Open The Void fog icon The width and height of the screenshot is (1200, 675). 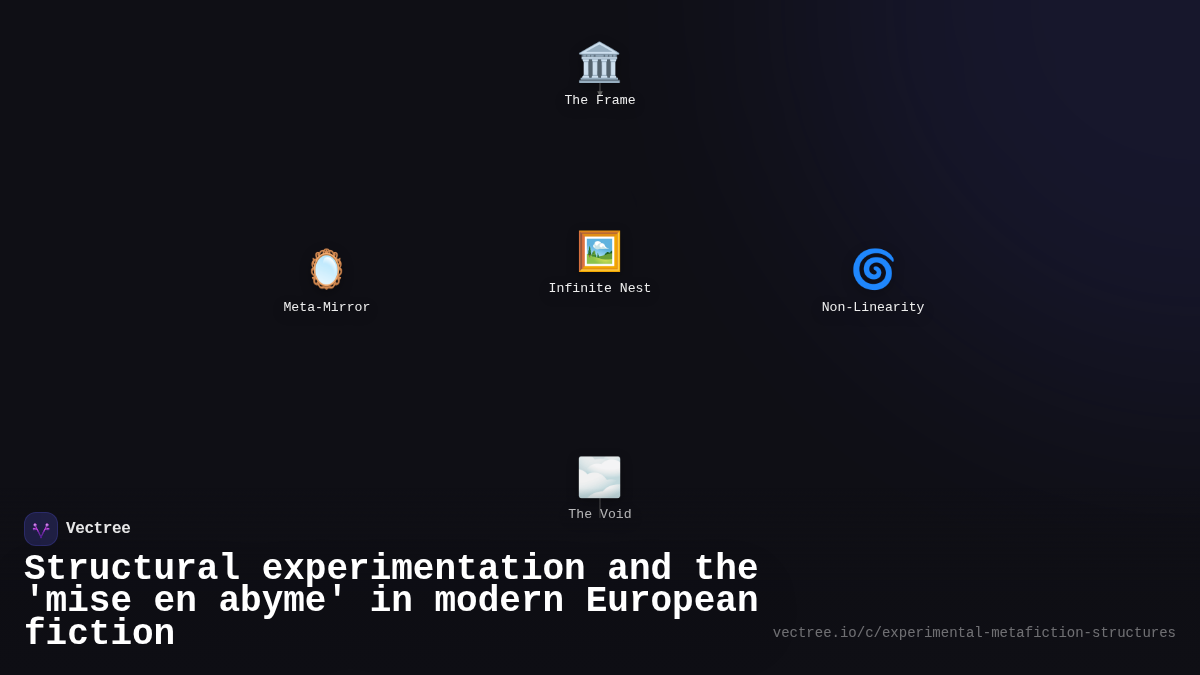tap(600, 477)
